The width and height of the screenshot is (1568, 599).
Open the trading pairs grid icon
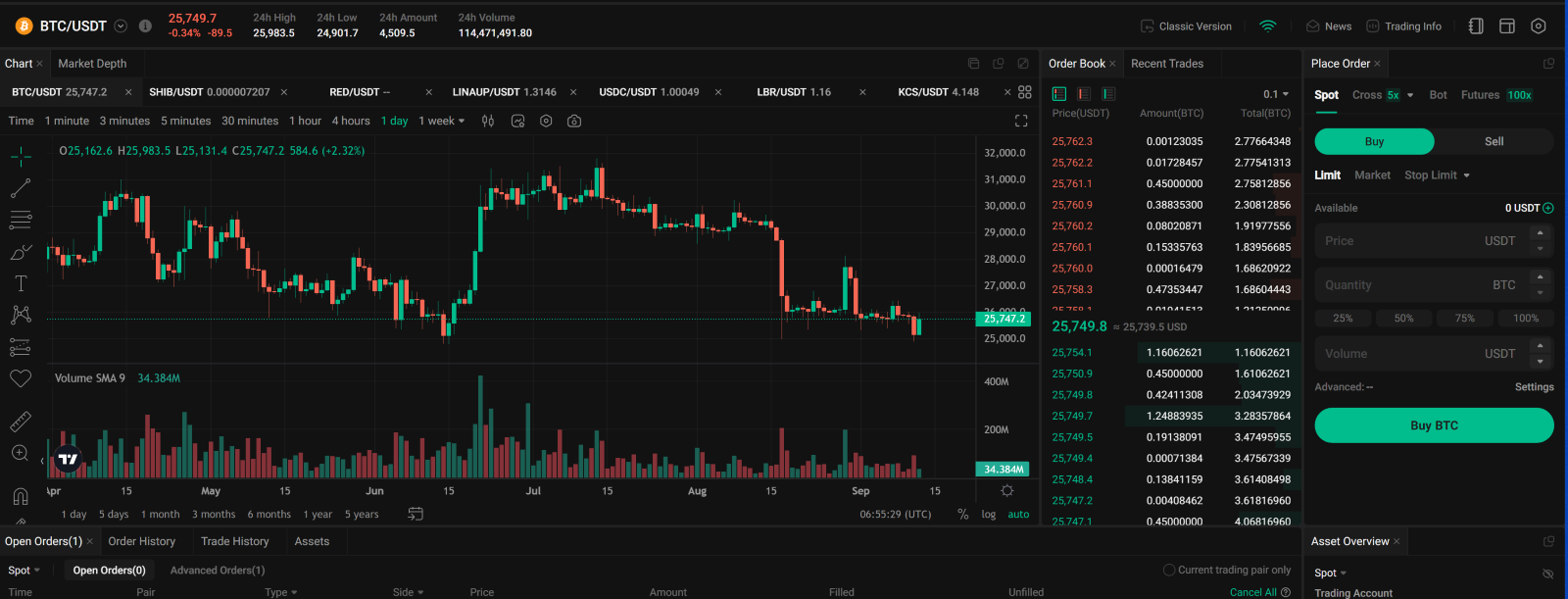point(1025,92)
